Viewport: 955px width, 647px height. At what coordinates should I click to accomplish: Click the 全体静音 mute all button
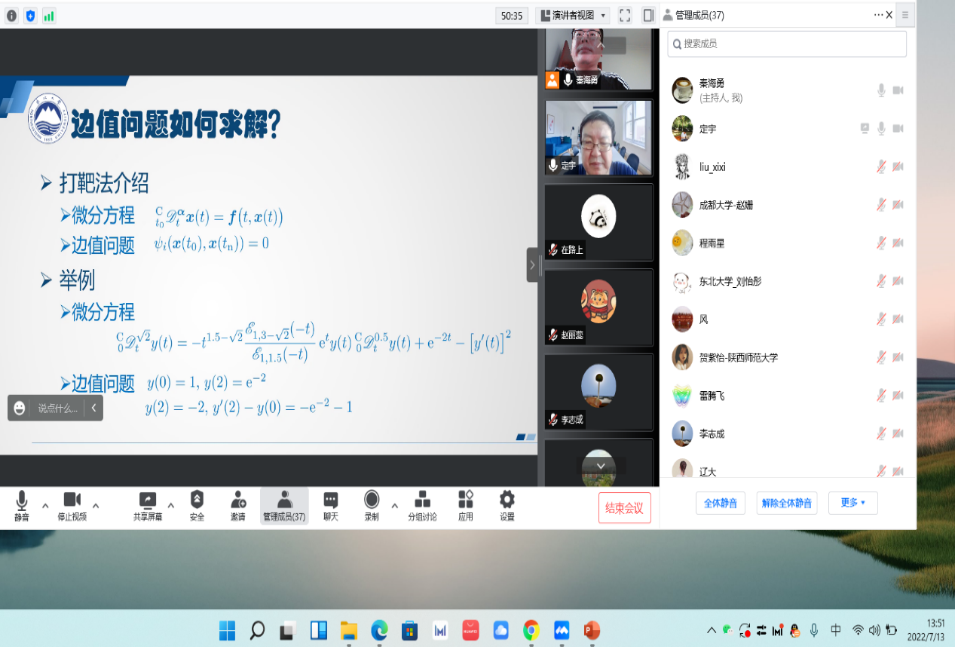[x=720, y=503]
